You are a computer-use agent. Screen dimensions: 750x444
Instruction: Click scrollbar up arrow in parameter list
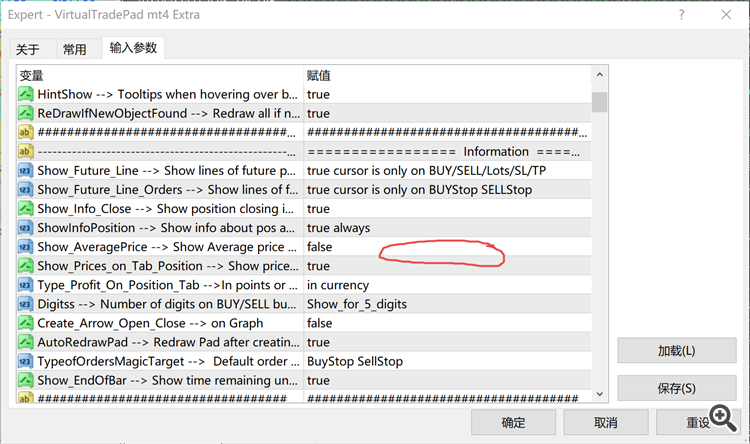point(599,75)
